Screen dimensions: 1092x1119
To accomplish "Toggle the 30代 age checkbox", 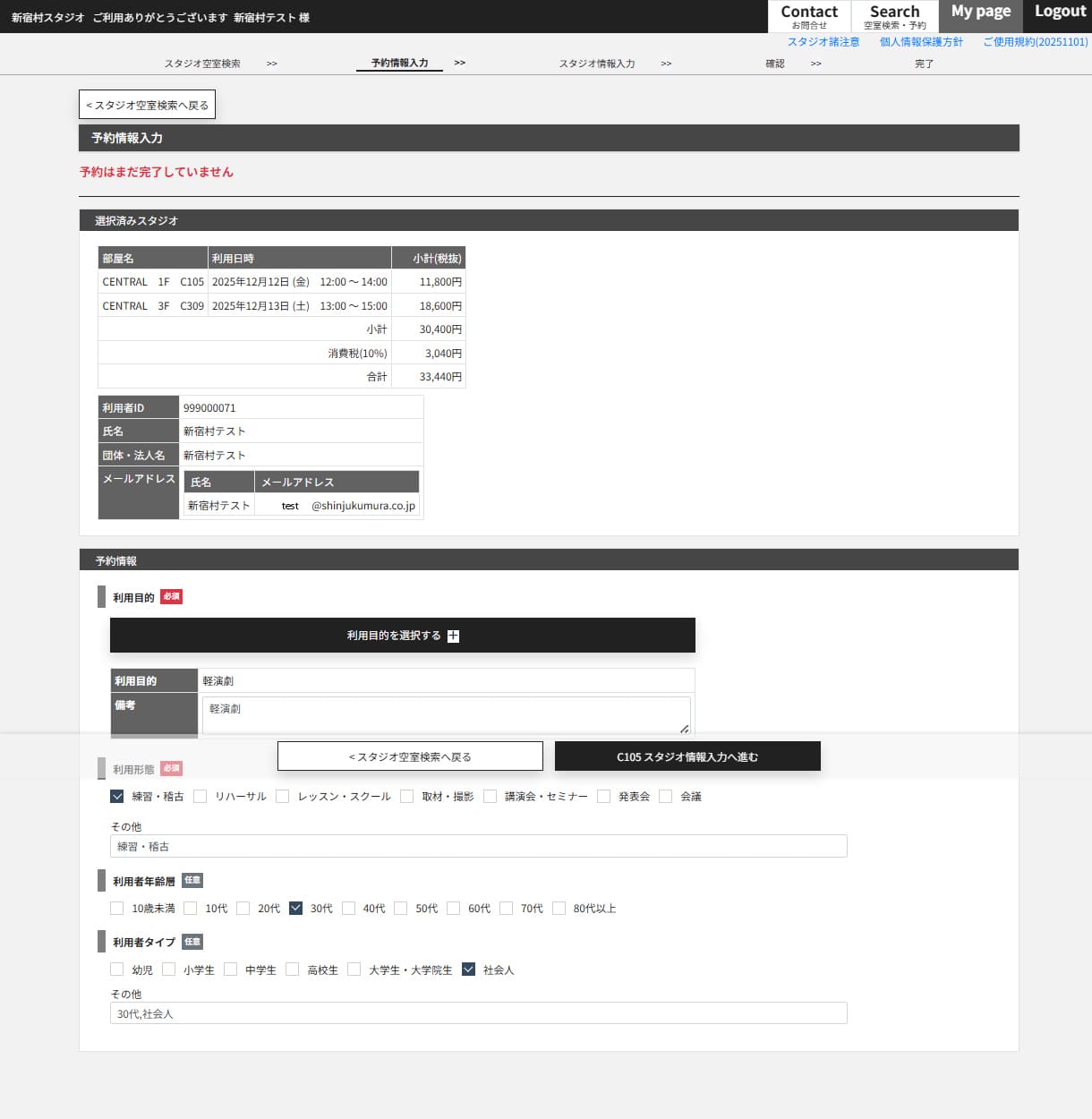I will [x=296, y=908].
